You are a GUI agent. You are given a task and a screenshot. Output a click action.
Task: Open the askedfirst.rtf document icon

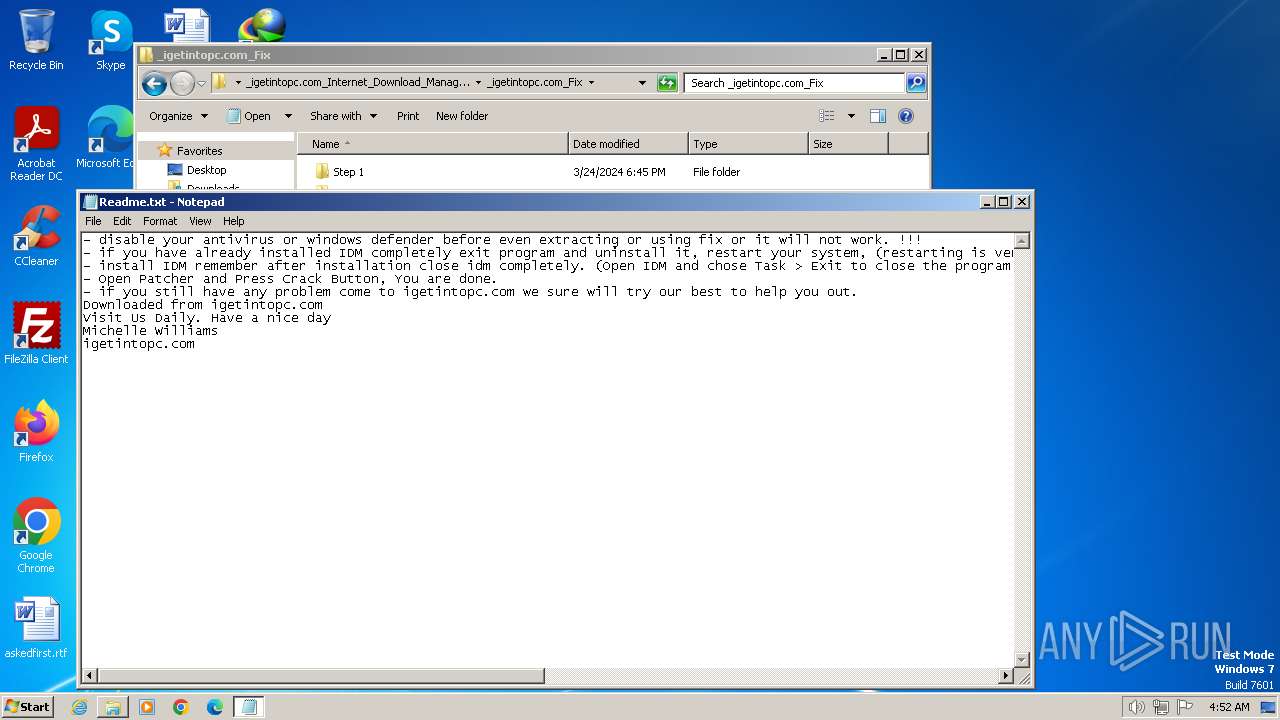(x=36, y=628)
